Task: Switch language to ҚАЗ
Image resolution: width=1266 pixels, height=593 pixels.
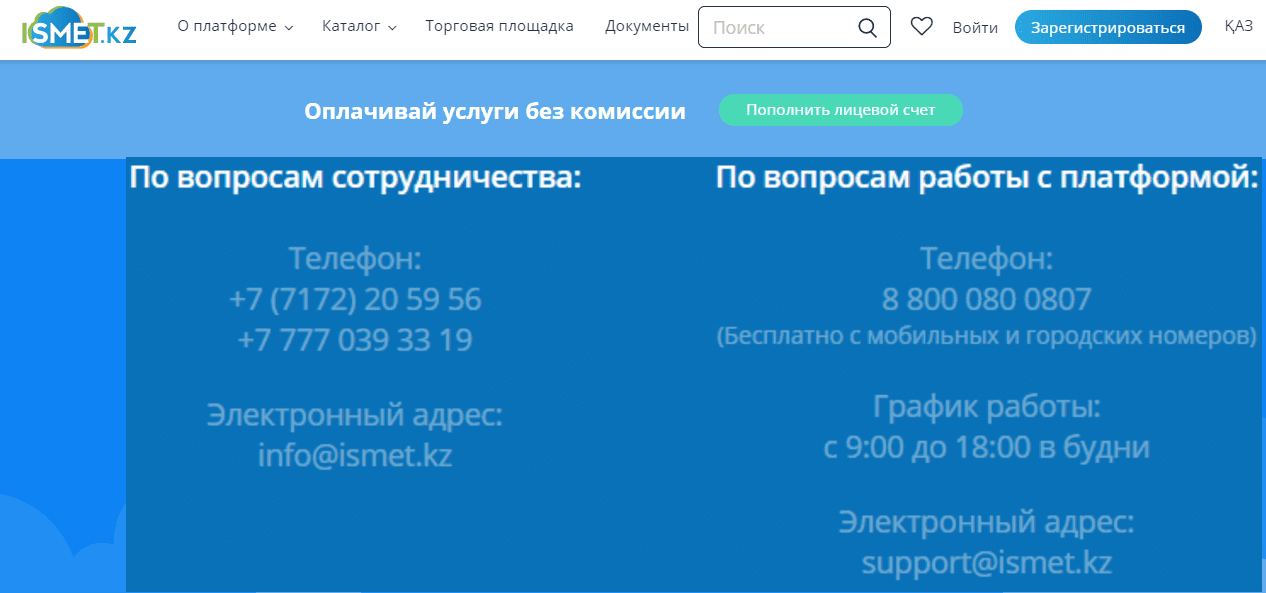Action: coord(1238,27)
